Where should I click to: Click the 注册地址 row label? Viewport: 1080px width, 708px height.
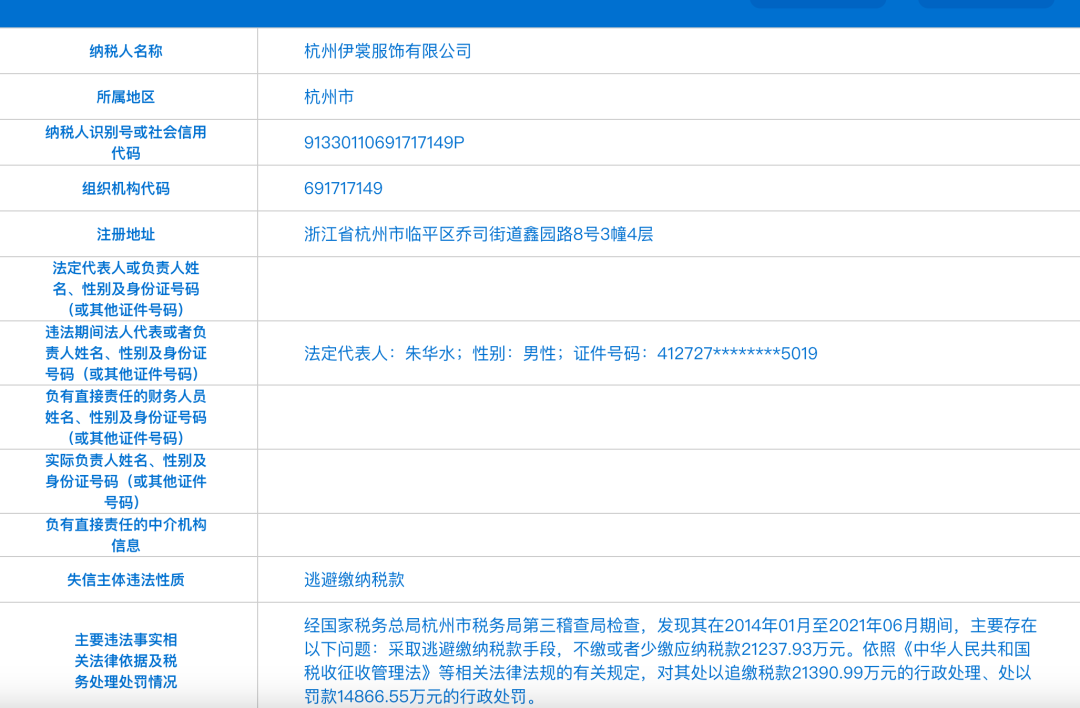(131, 234)
